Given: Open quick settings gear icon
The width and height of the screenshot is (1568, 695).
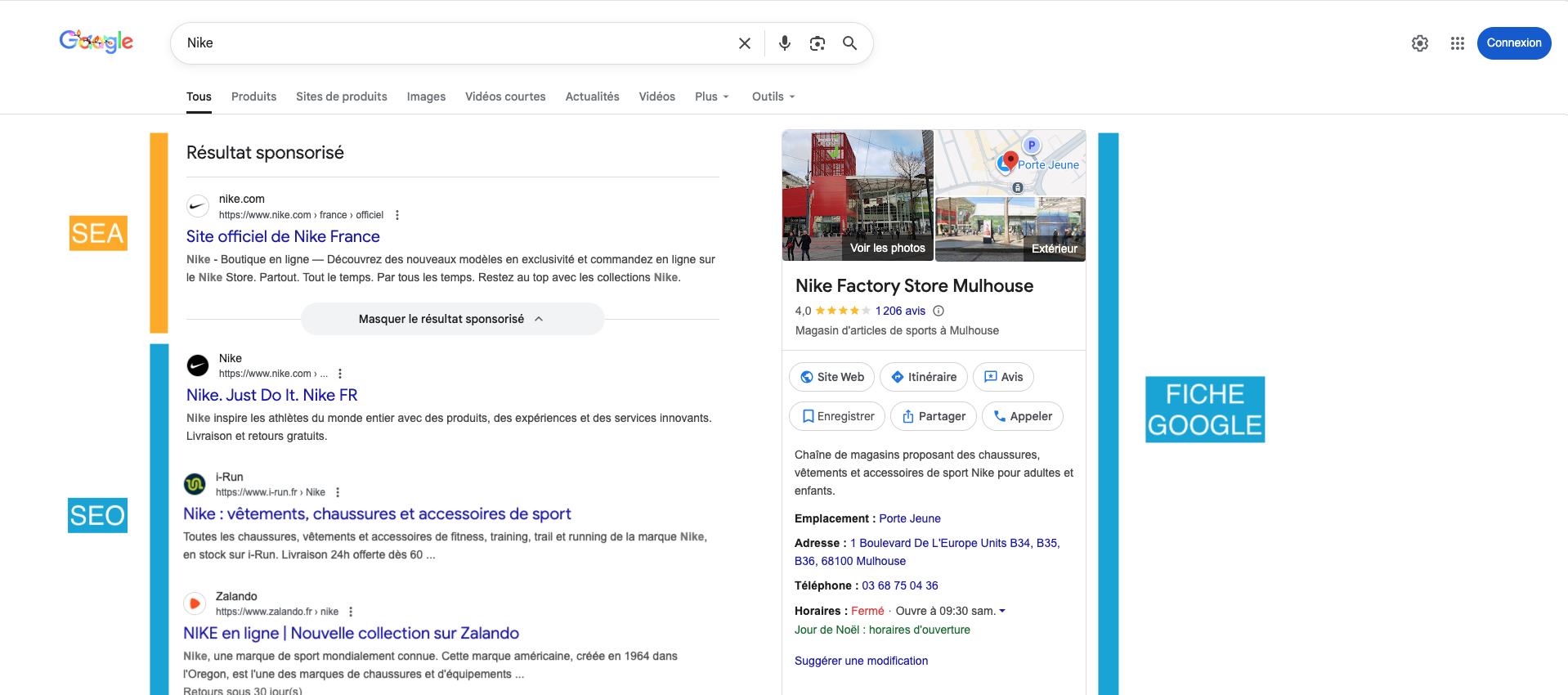Looking at the screenshot, I should [1420, 43].
